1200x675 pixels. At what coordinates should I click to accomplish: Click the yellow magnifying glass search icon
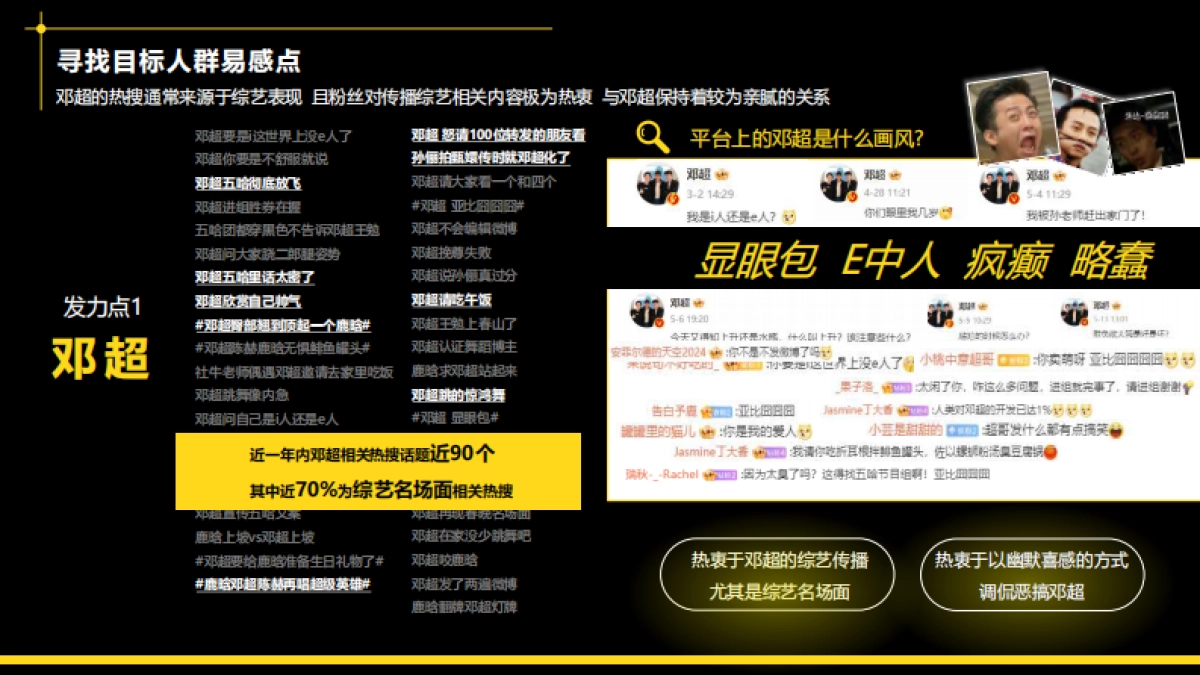pos(651,136)
